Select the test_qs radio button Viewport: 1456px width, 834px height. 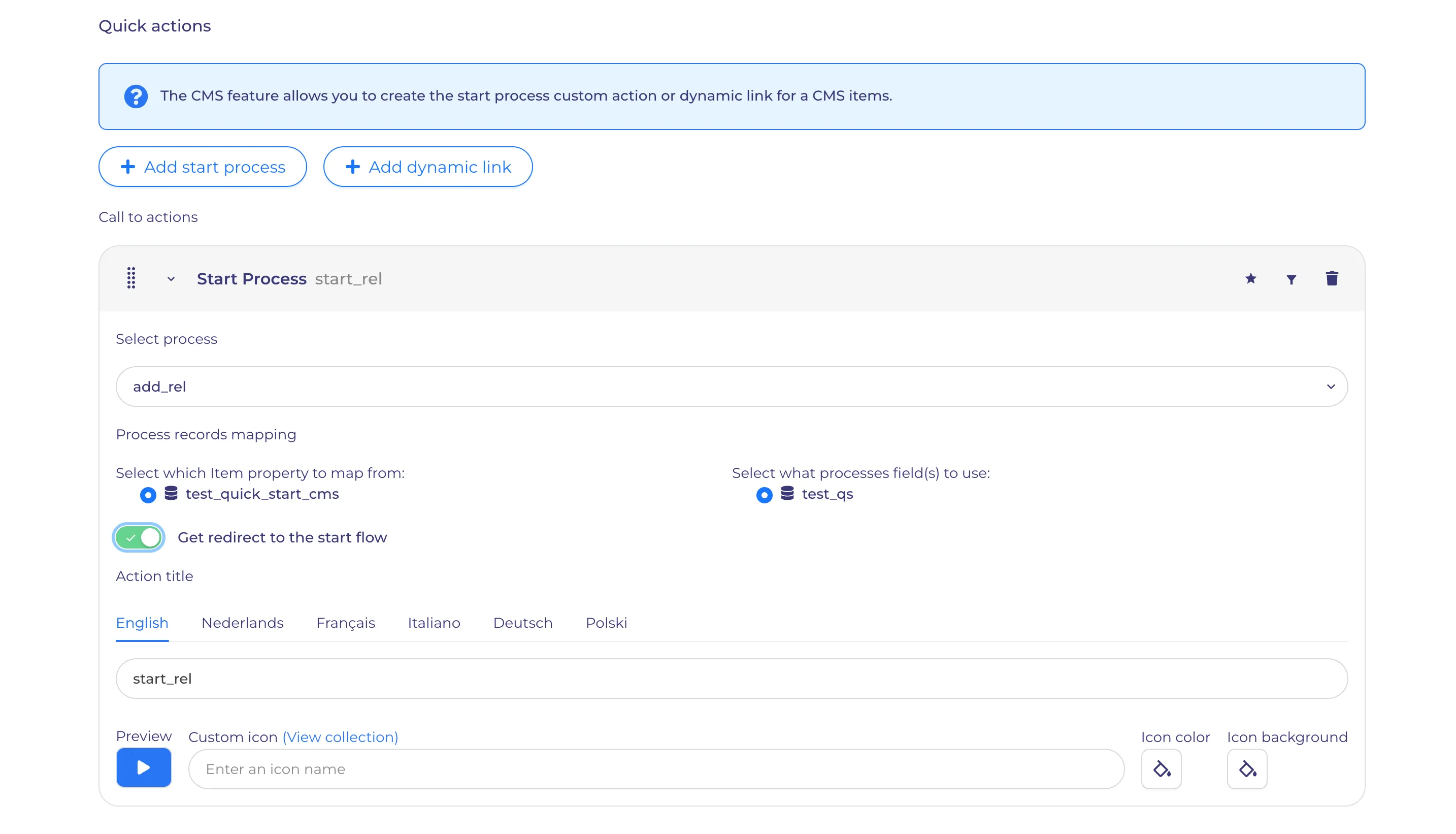764,495
